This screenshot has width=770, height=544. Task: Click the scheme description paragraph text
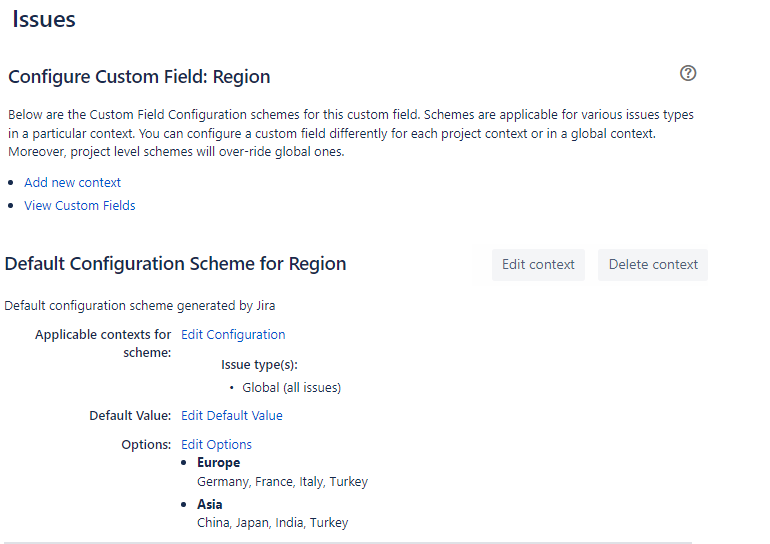coord(350,133)
